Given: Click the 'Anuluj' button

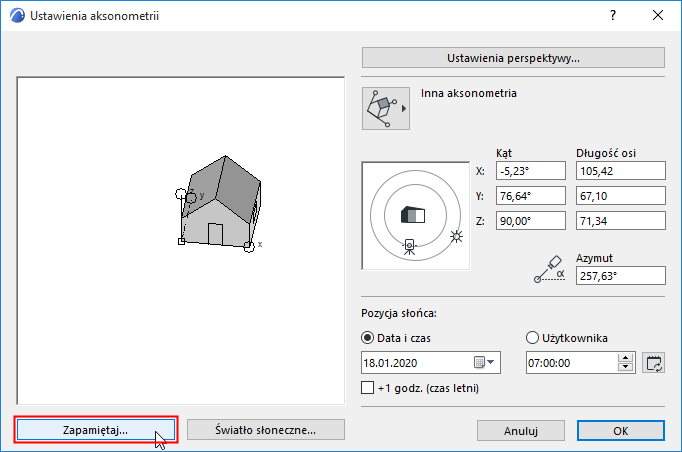Looking at the screenshot, I should 521,431.
